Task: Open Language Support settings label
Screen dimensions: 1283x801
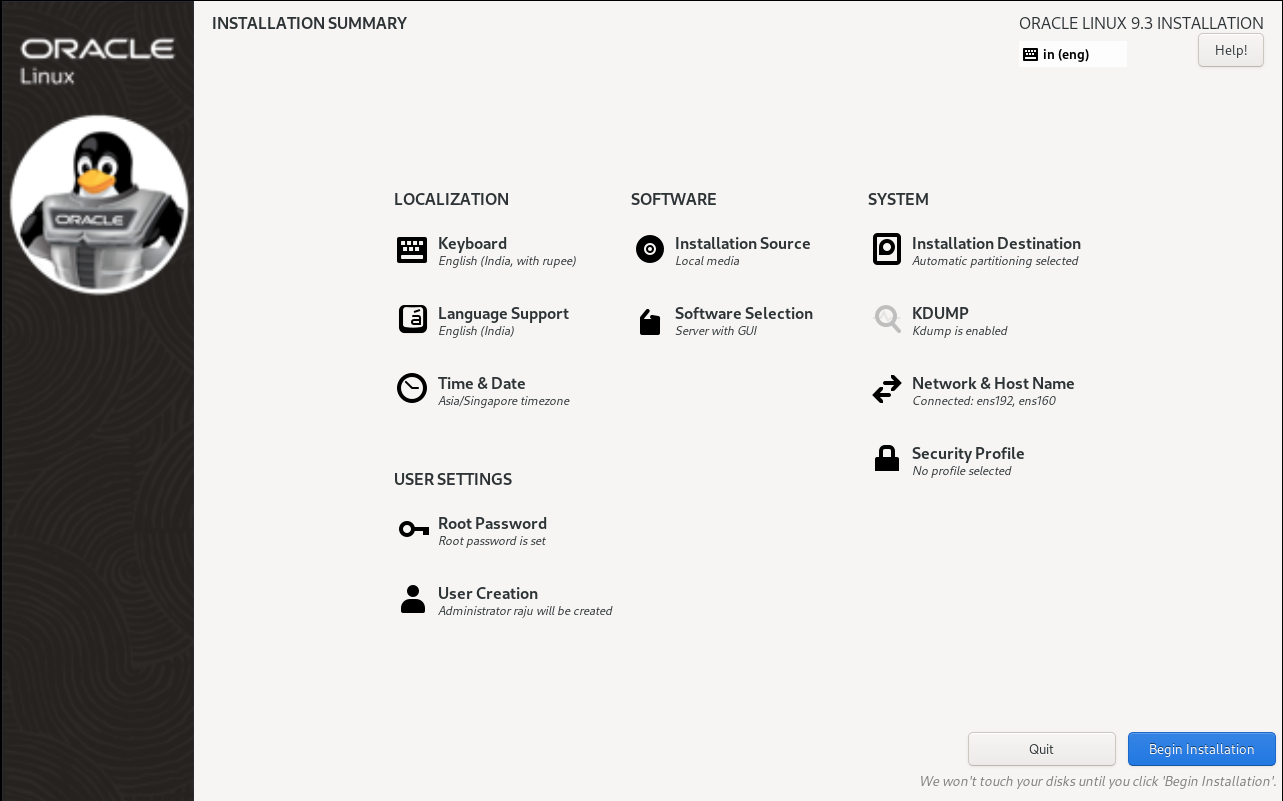Action: point(503,313)
